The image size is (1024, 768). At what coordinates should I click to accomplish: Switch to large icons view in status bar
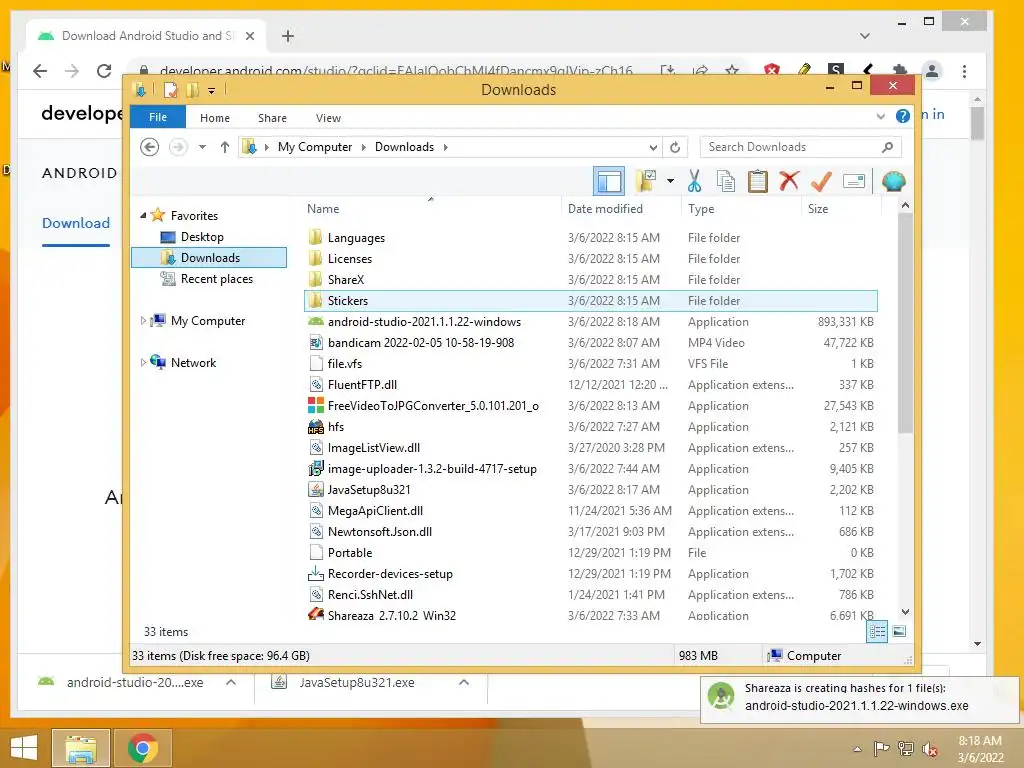tap(899, 631)
